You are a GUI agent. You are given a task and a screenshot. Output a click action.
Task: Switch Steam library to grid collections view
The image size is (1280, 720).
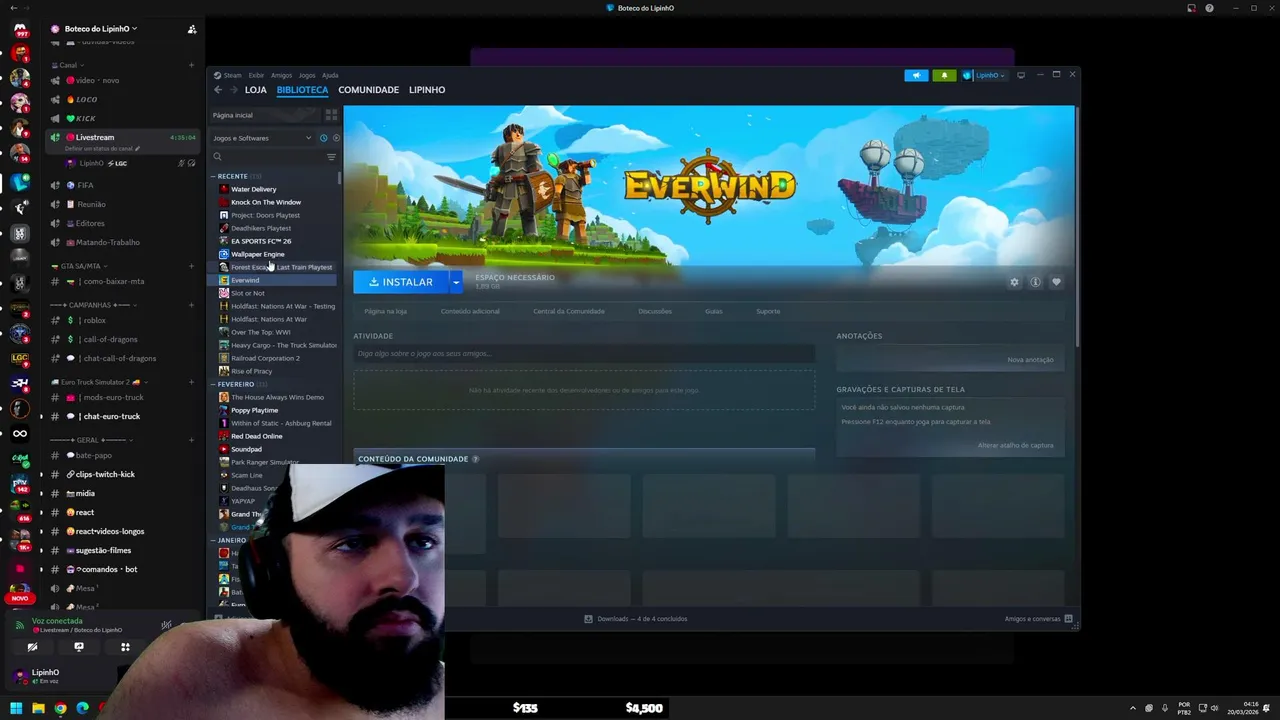(332, 115)
